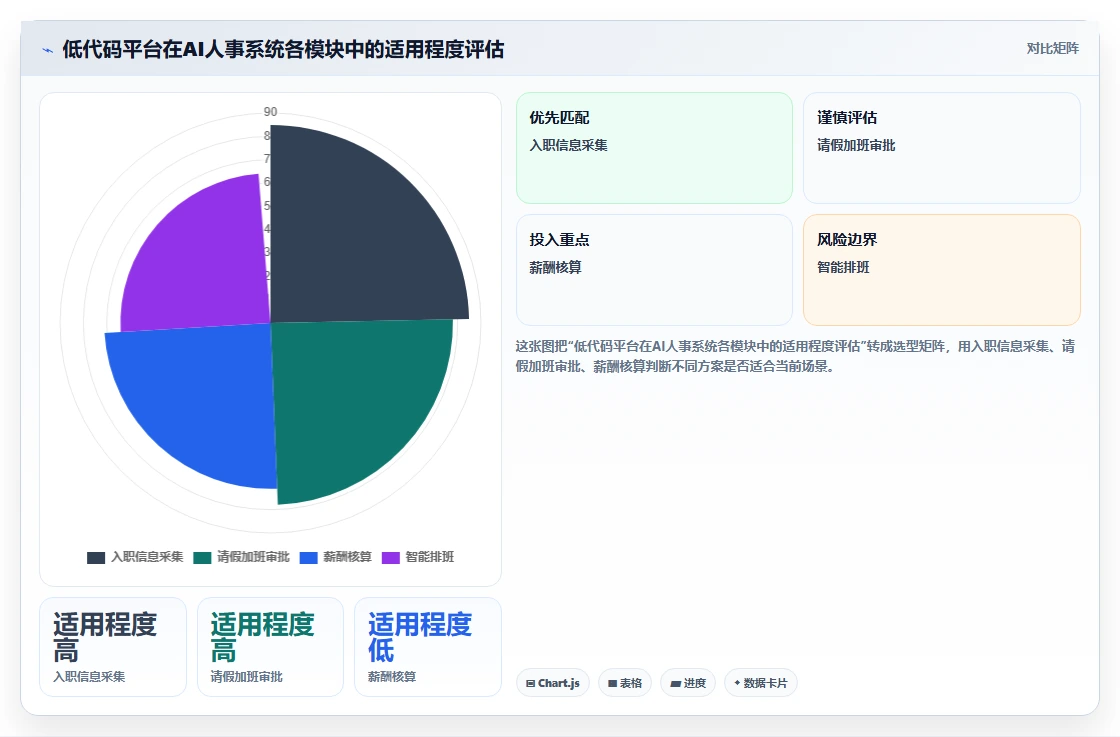Click the 90 axis label on the chart
Screen dimensions: 1120x737
pos(270,111)
